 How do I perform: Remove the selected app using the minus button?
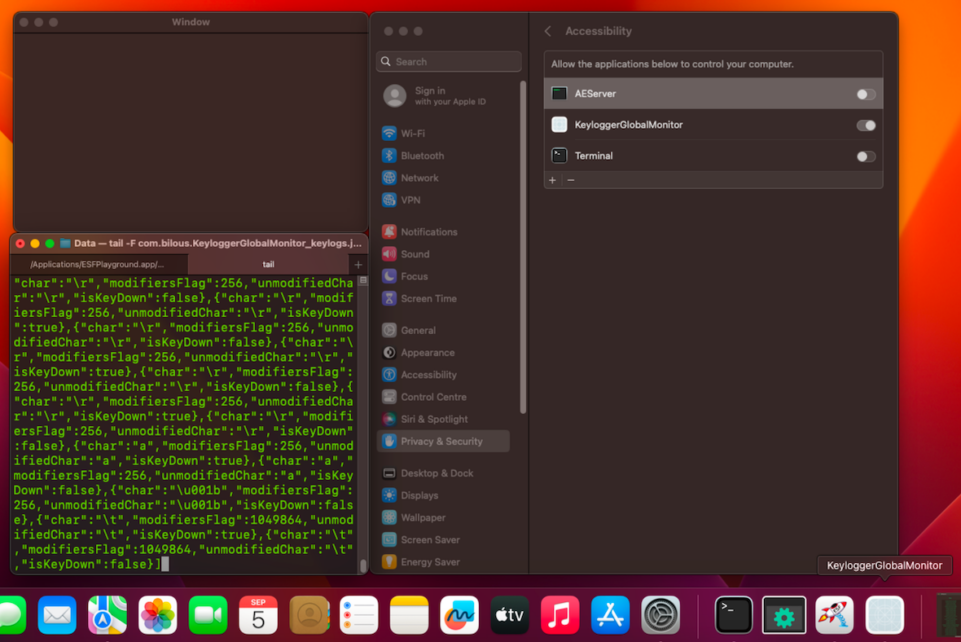pyautogui.click(x=570, y=180)
